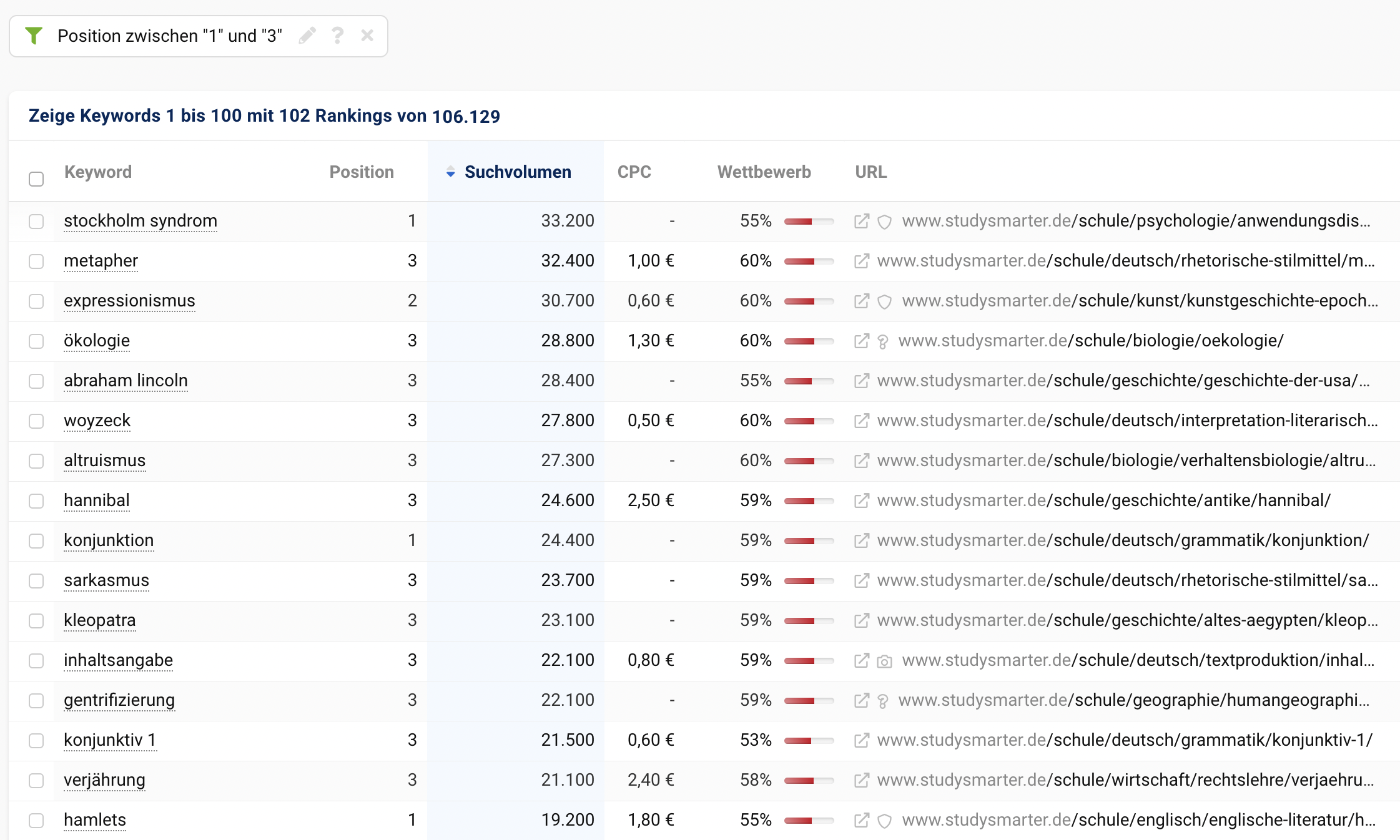Open keyword metapher
The width and height of the screenshot is (1400, 840).
[x=101, y=261]
